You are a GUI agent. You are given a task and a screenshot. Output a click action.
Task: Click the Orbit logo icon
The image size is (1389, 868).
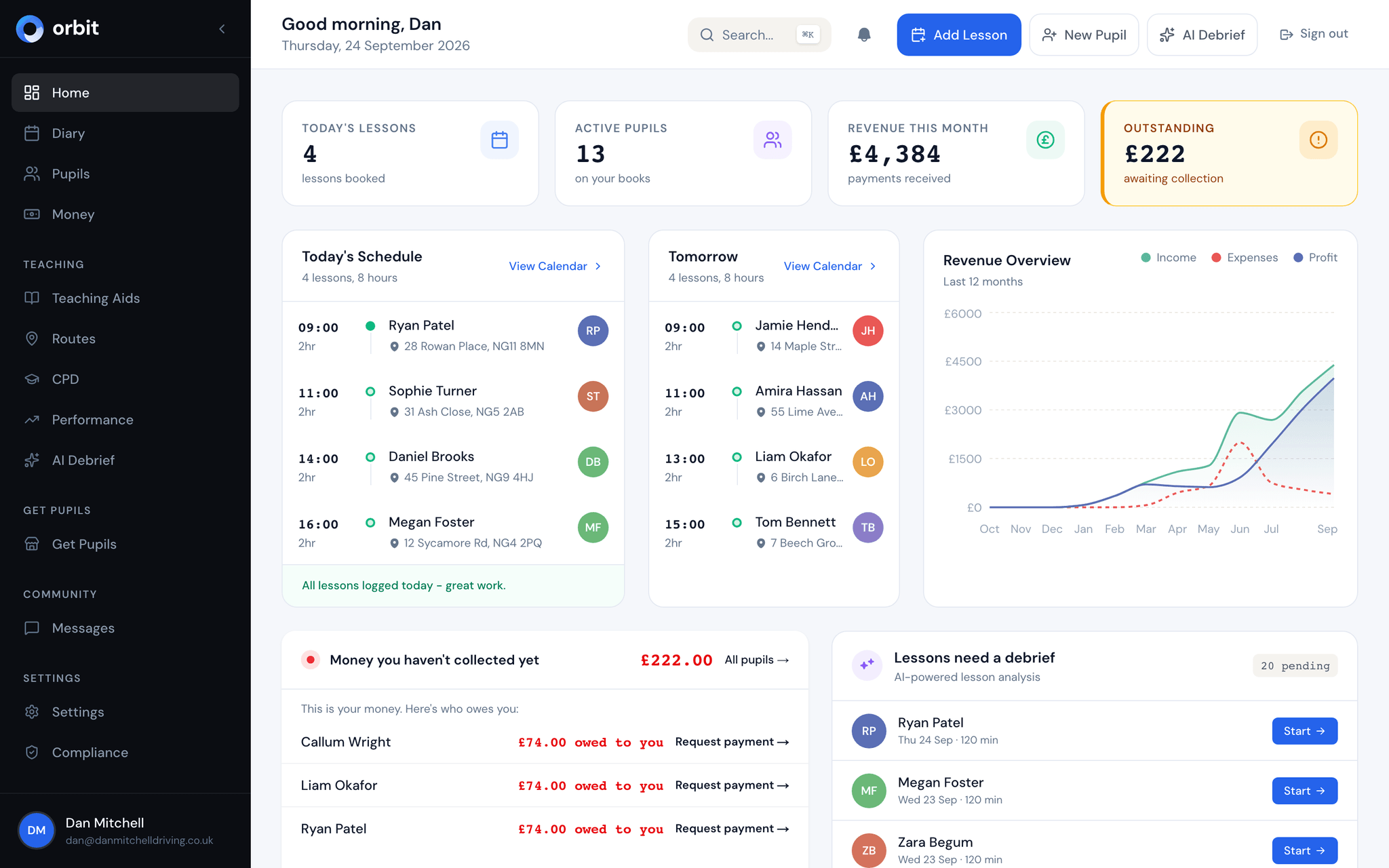click(x=30, y=28)
